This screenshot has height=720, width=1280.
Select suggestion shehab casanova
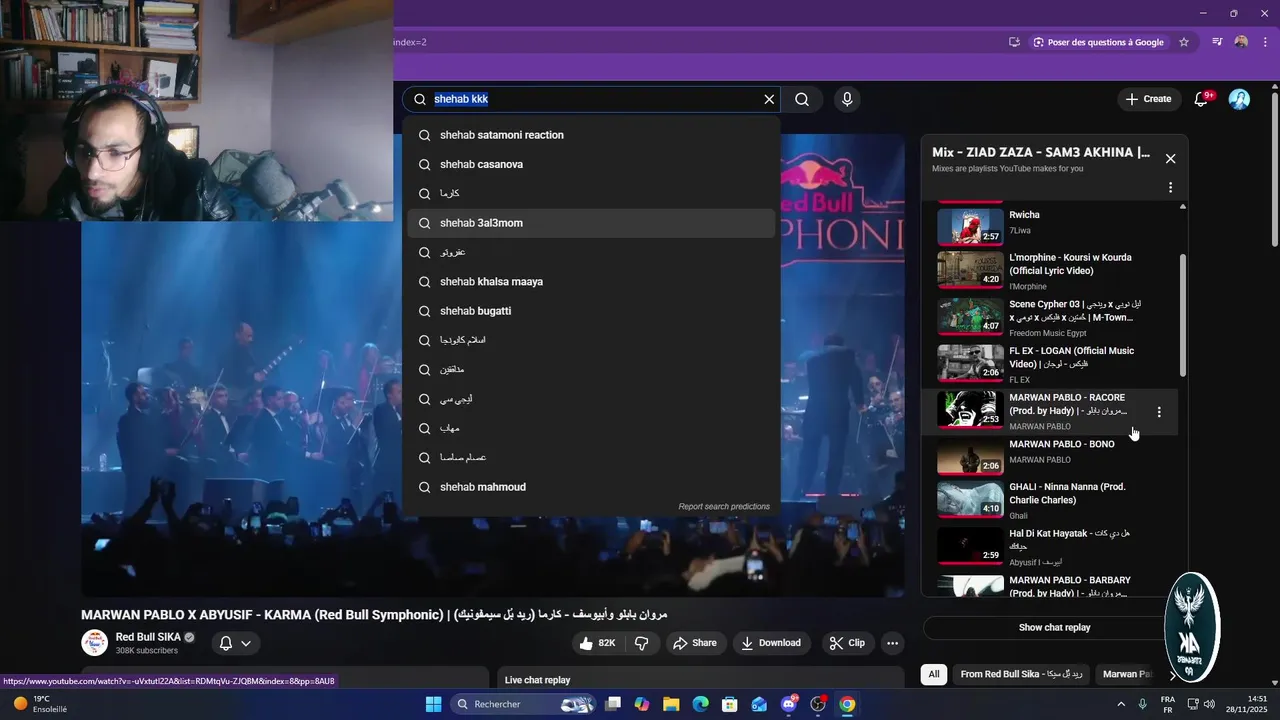[x=591, y=164]
